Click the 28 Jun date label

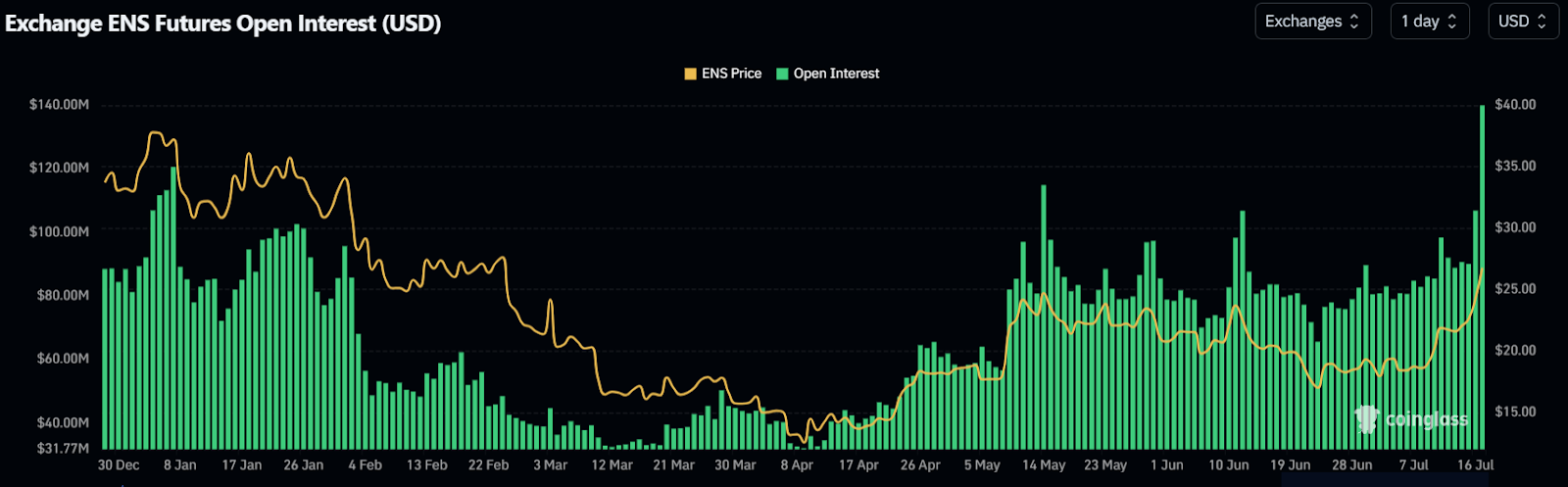click(1352, 465)
